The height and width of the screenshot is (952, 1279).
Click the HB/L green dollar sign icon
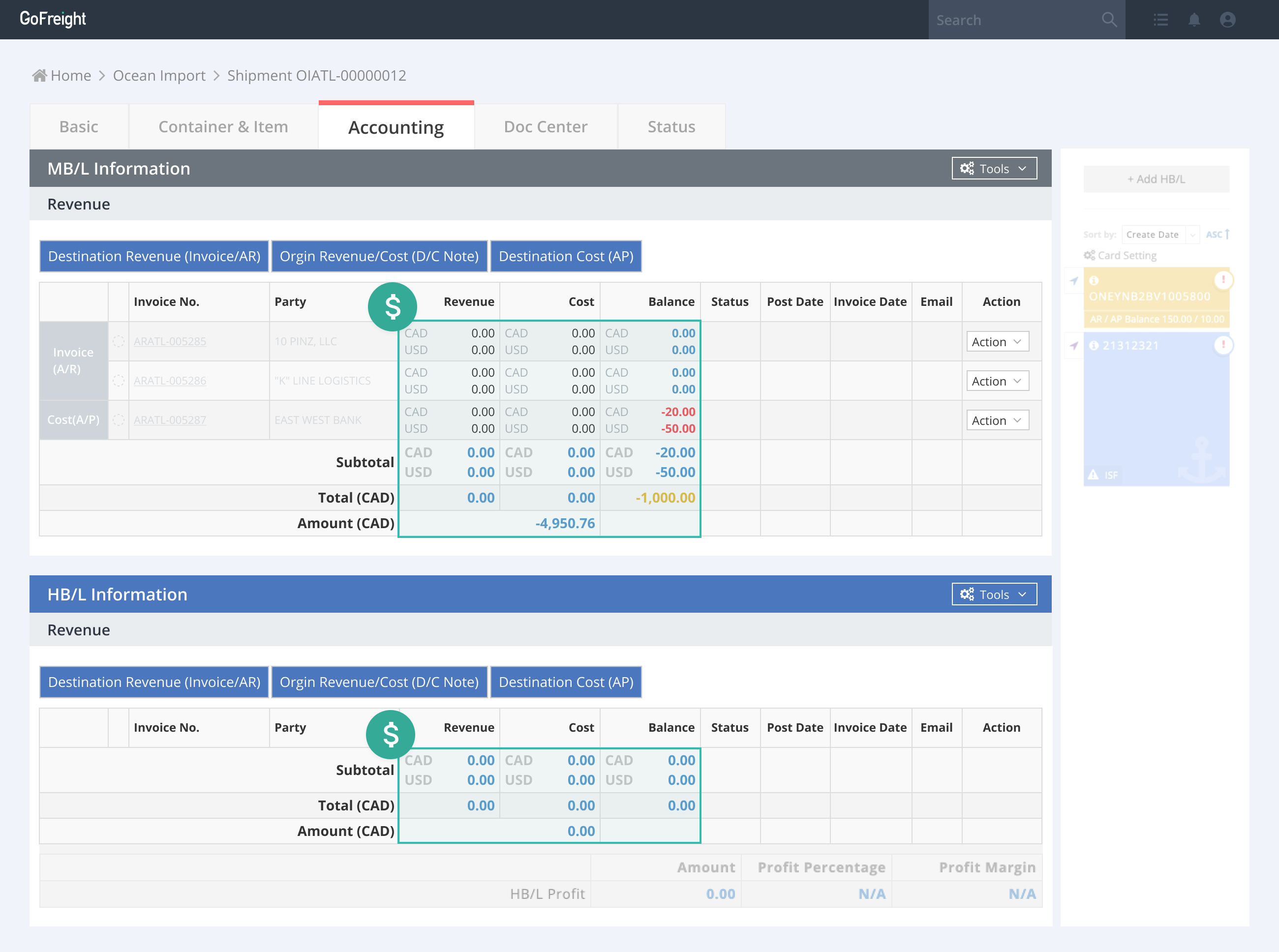click(391, 734)
